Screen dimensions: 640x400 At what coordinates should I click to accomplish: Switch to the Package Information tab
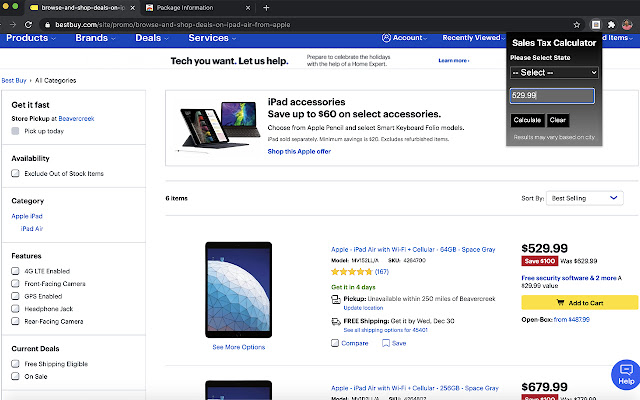[x=192, y=7]
